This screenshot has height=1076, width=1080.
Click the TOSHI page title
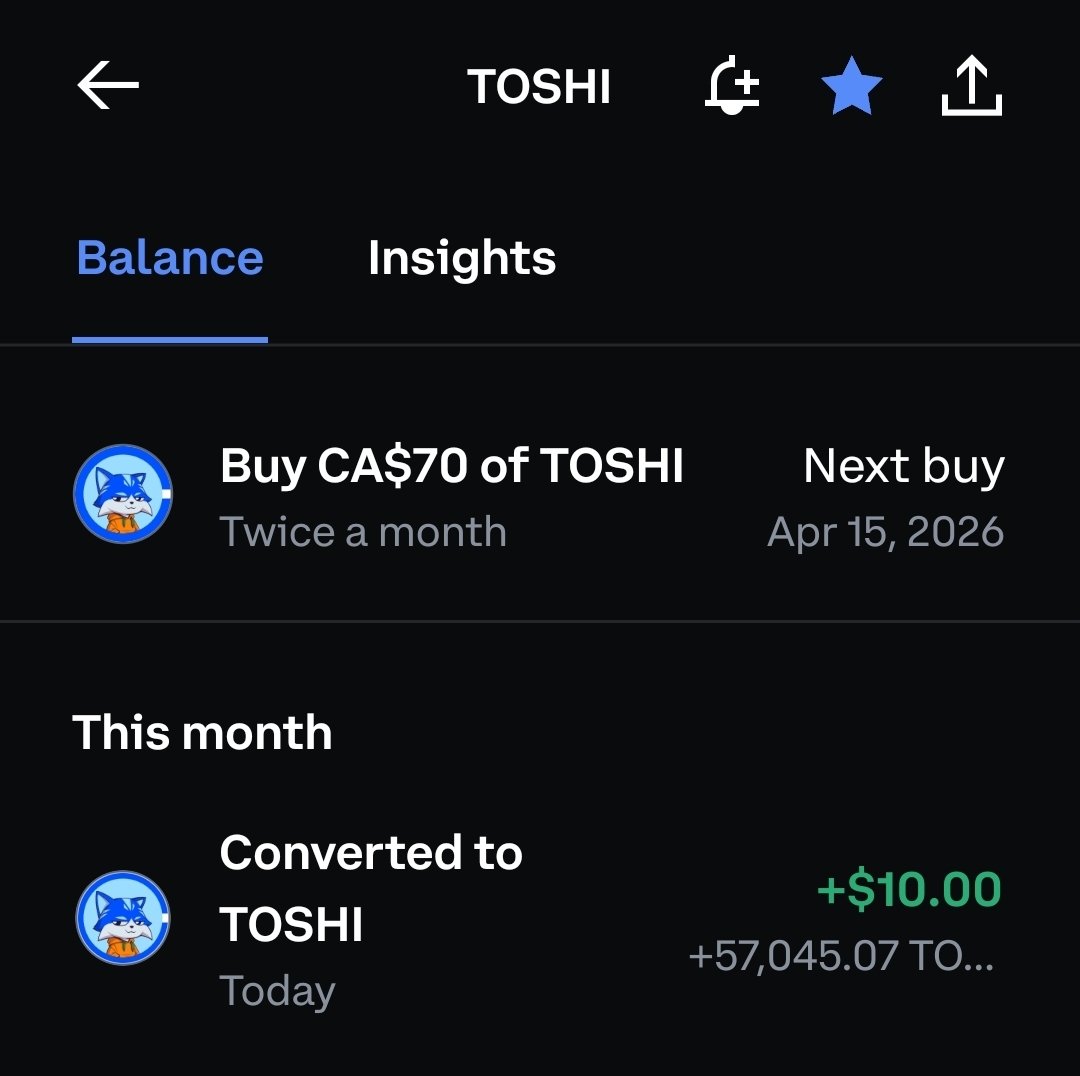click(x=539, y=87)
